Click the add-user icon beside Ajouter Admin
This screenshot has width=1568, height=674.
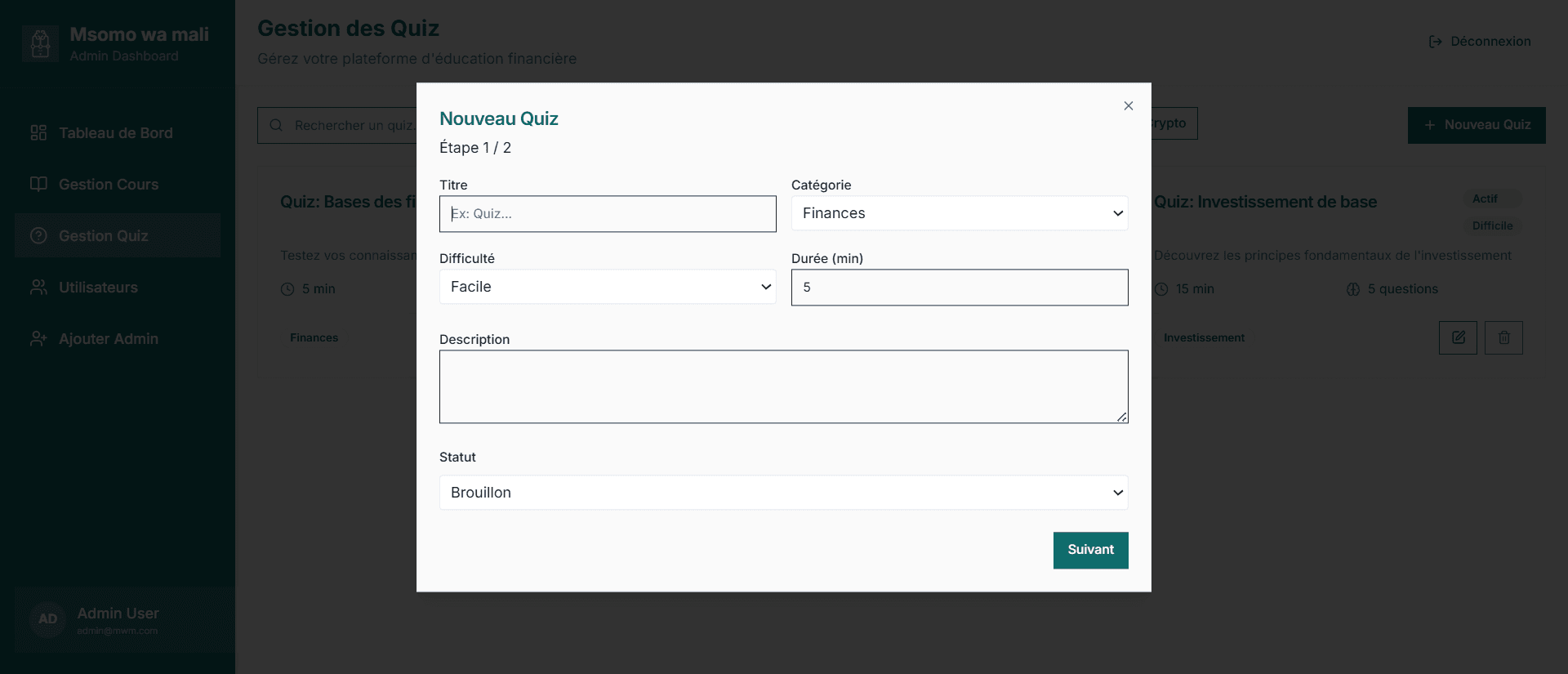38,339
